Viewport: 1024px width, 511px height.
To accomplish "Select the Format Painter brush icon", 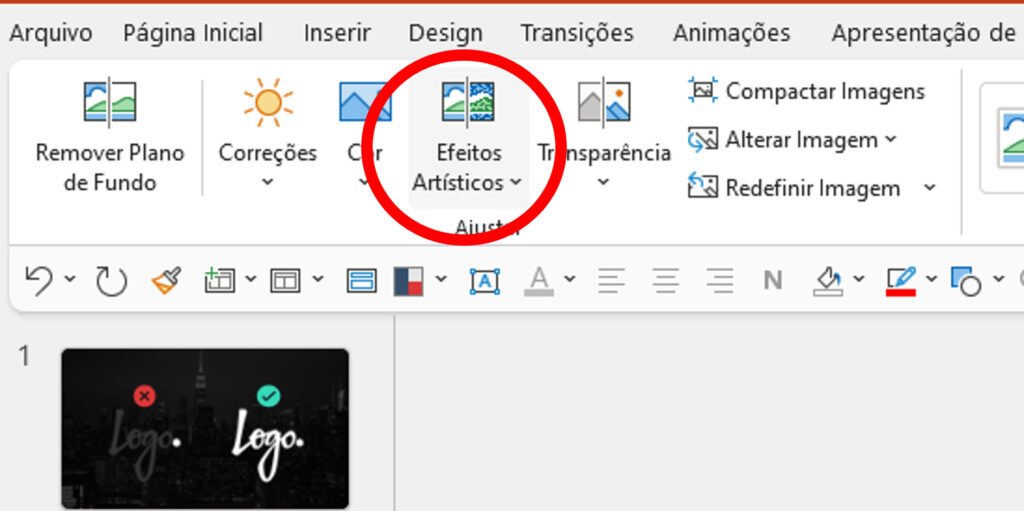I will 167,281.
